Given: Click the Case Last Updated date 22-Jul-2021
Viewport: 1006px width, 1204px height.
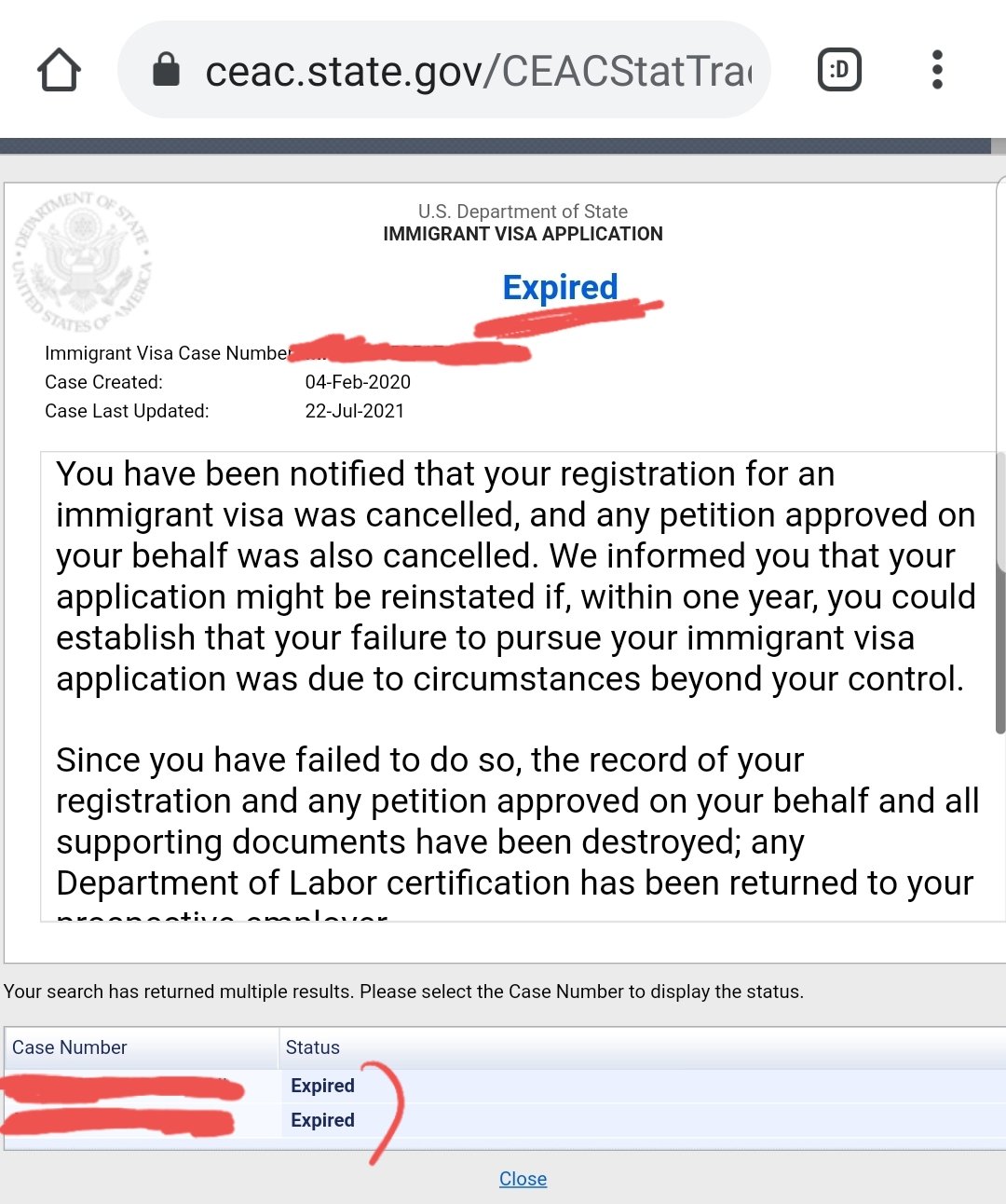Looking at the screenshot, I should [x=355, y=411].
